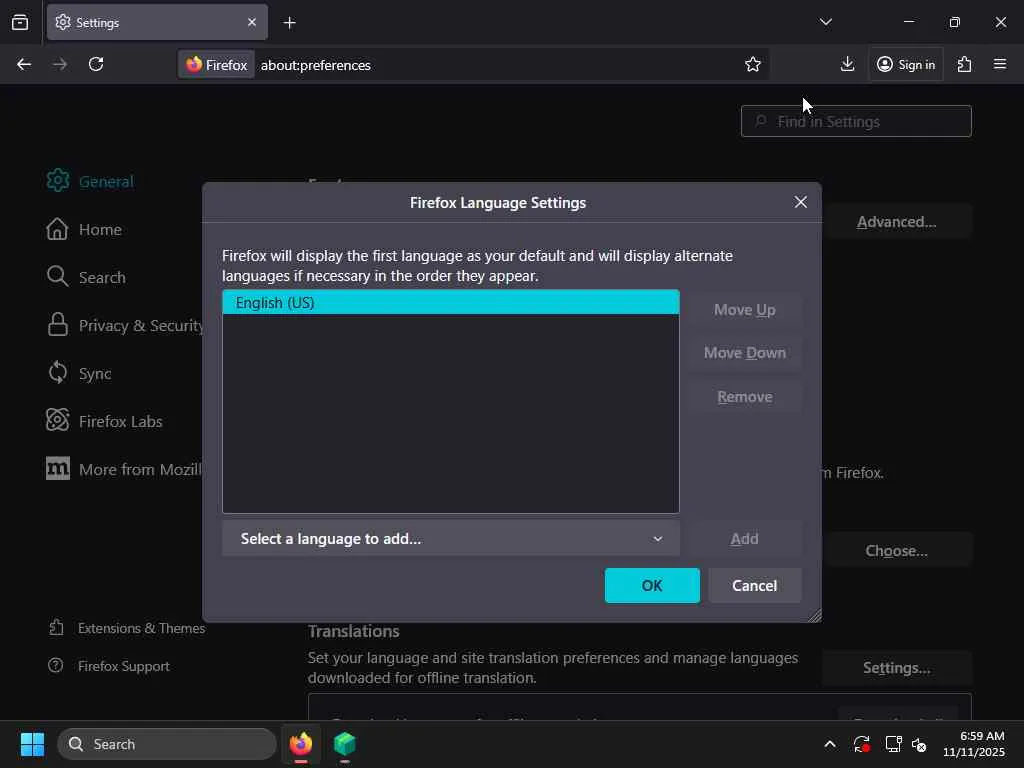
Task: Click the Move Down button
Action: click(x=744, y=353)
